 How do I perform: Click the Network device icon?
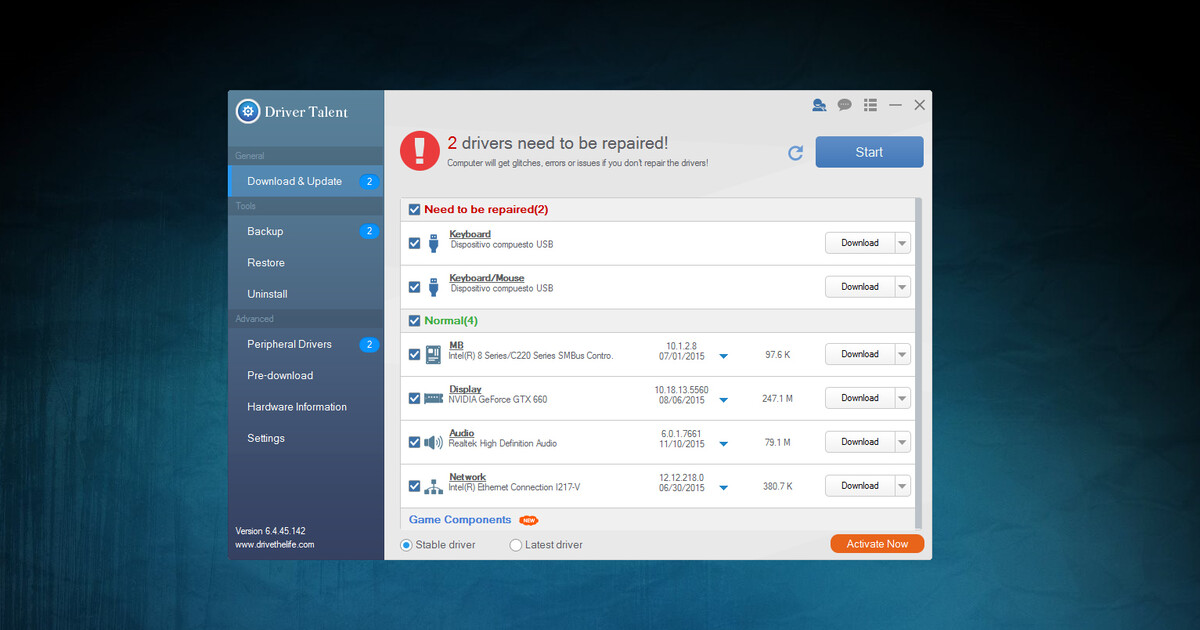[x=433, y=486]
